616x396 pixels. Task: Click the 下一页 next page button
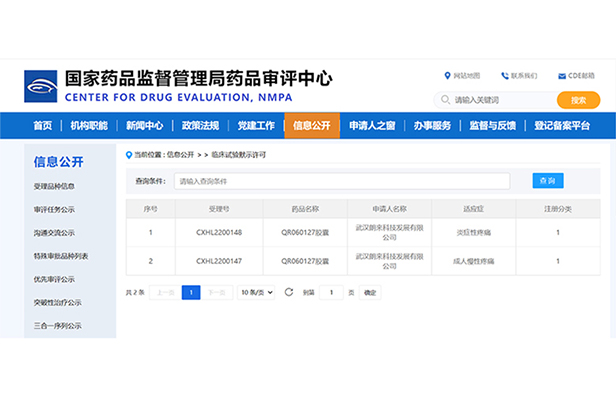click(x=217, y=293)
